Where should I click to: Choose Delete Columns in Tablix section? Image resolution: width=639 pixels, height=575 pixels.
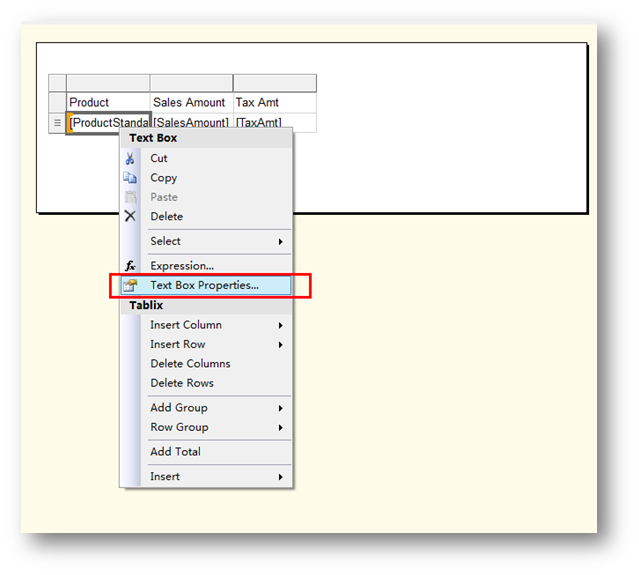pos(207,364)
